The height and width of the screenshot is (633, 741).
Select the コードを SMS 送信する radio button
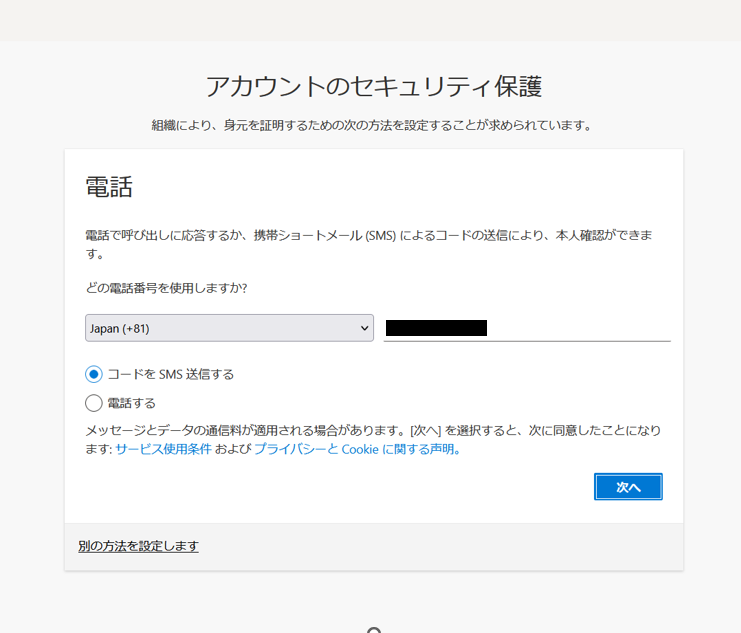click(x=94, y=374)
